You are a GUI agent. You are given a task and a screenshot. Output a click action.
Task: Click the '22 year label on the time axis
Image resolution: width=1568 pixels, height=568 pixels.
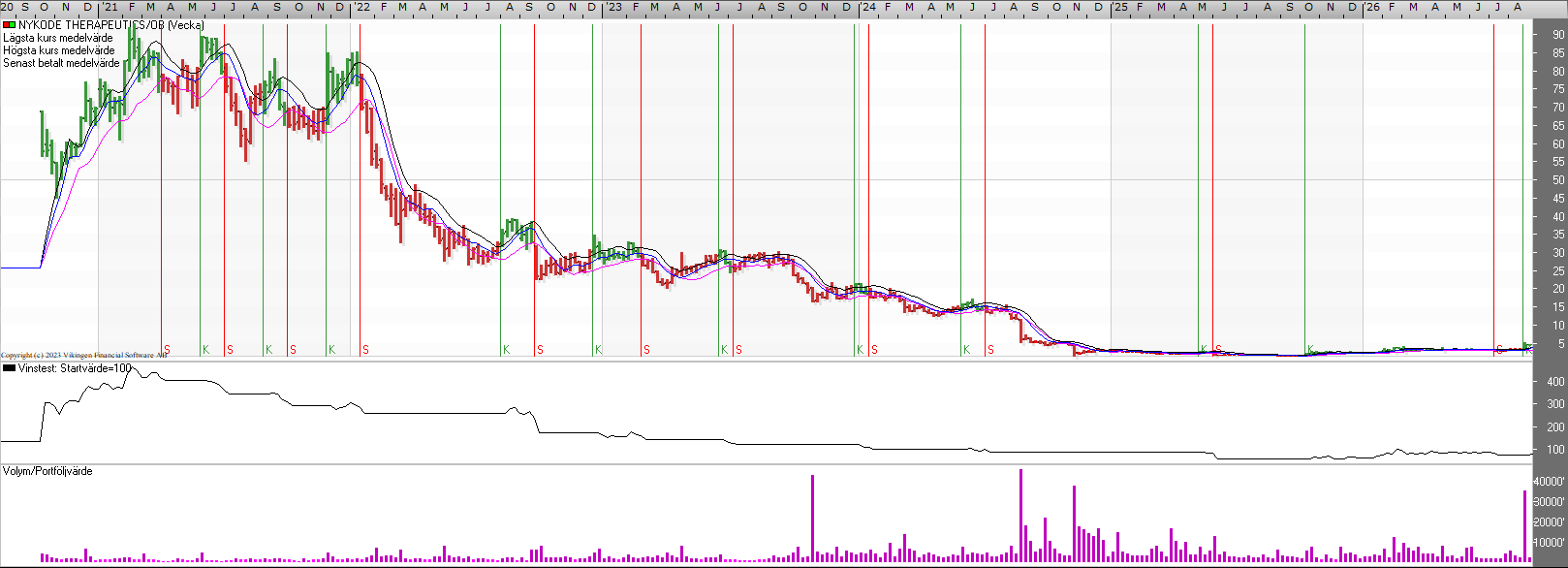pyautogui.click(x=361, y=7)
